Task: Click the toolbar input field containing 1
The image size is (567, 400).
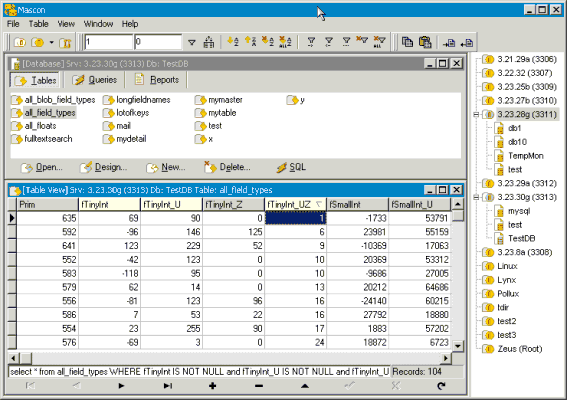Action: [x=108, y=42]
